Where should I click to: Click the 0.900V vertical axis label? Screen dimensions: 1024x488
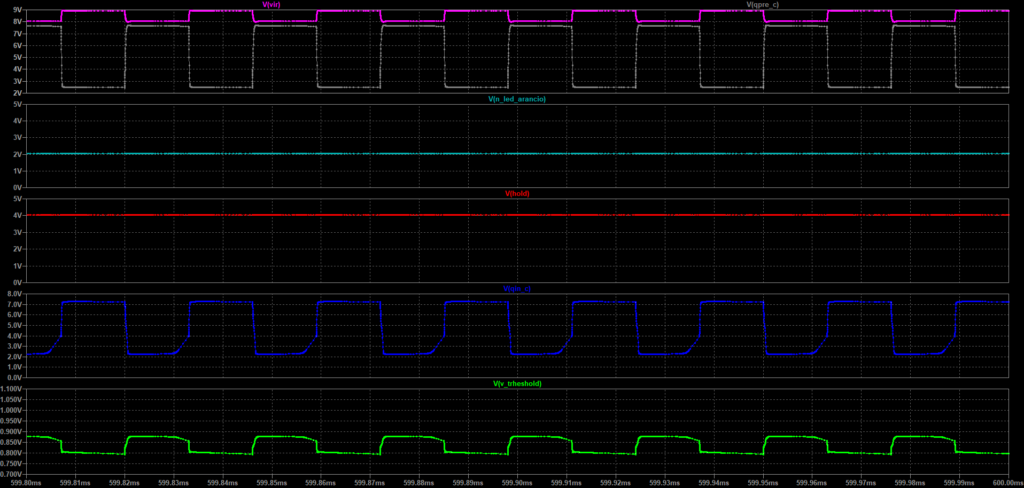pyautogui.click(x=12, y=431)
